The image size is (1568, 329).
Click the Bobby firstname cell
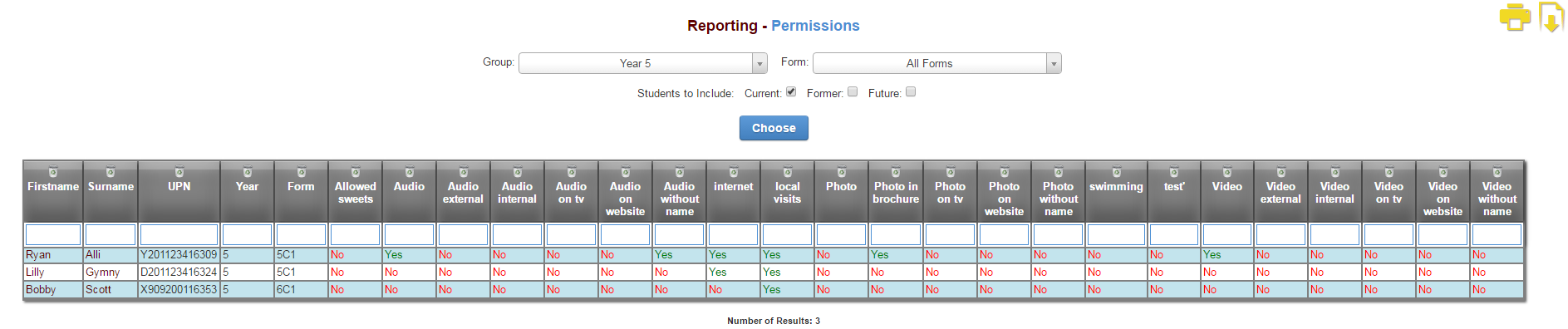point(53,290)
